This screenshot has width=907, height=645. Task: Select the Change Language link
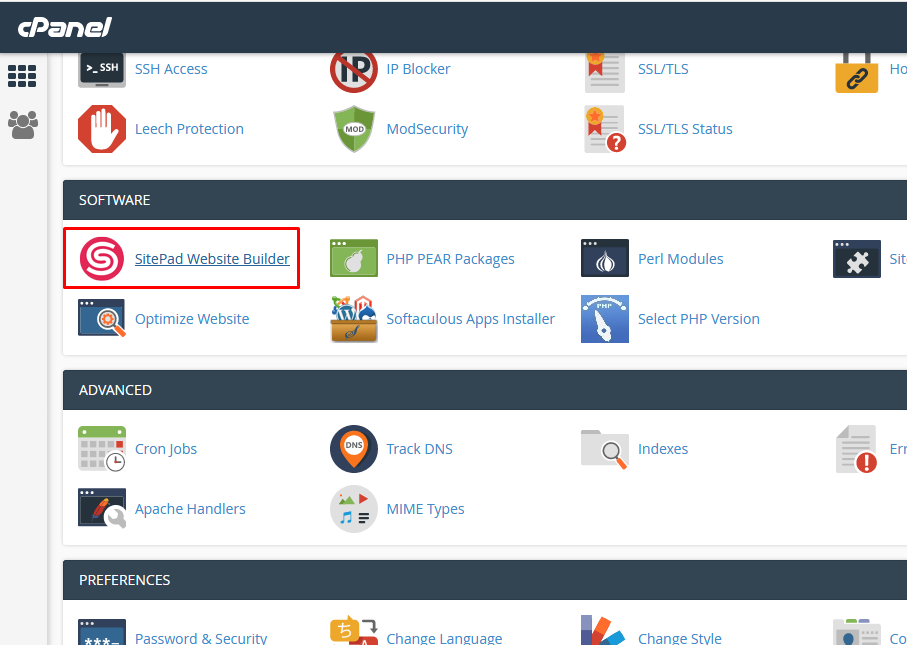[444, 638]
